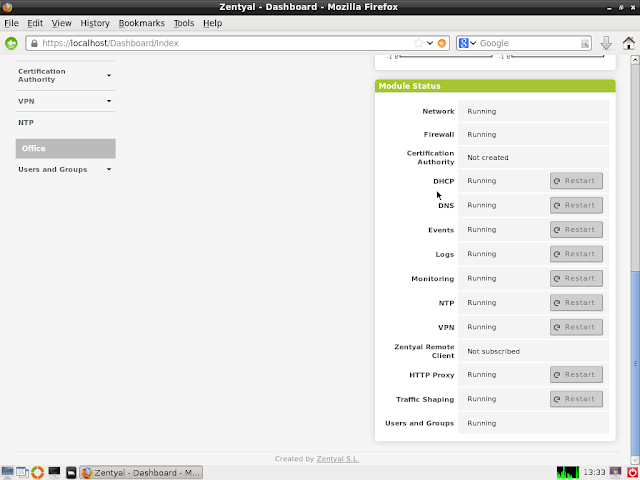Click the Module Status widget header
Screen dimensions: 640x480
[495, 86]
